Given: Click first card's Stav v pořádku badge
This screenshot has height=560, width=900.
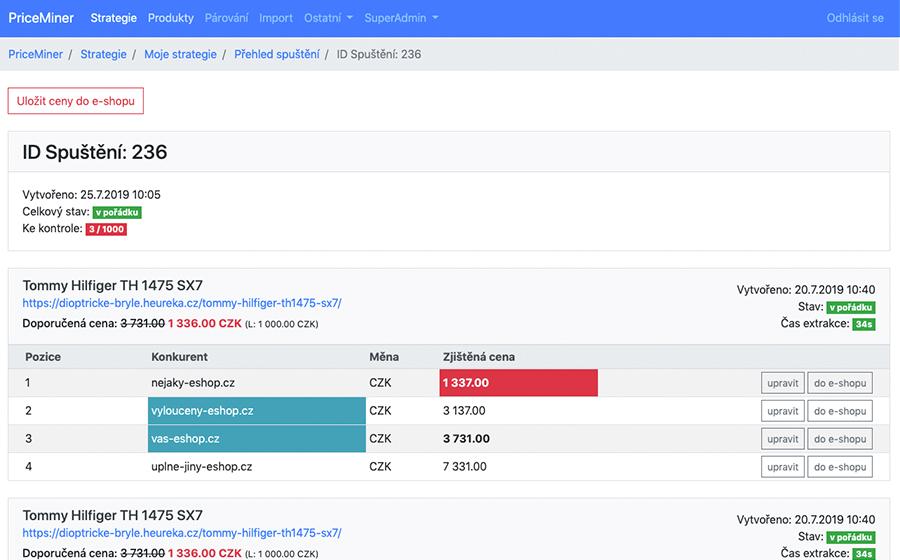Looking at the screenshot, I should 851,308.
